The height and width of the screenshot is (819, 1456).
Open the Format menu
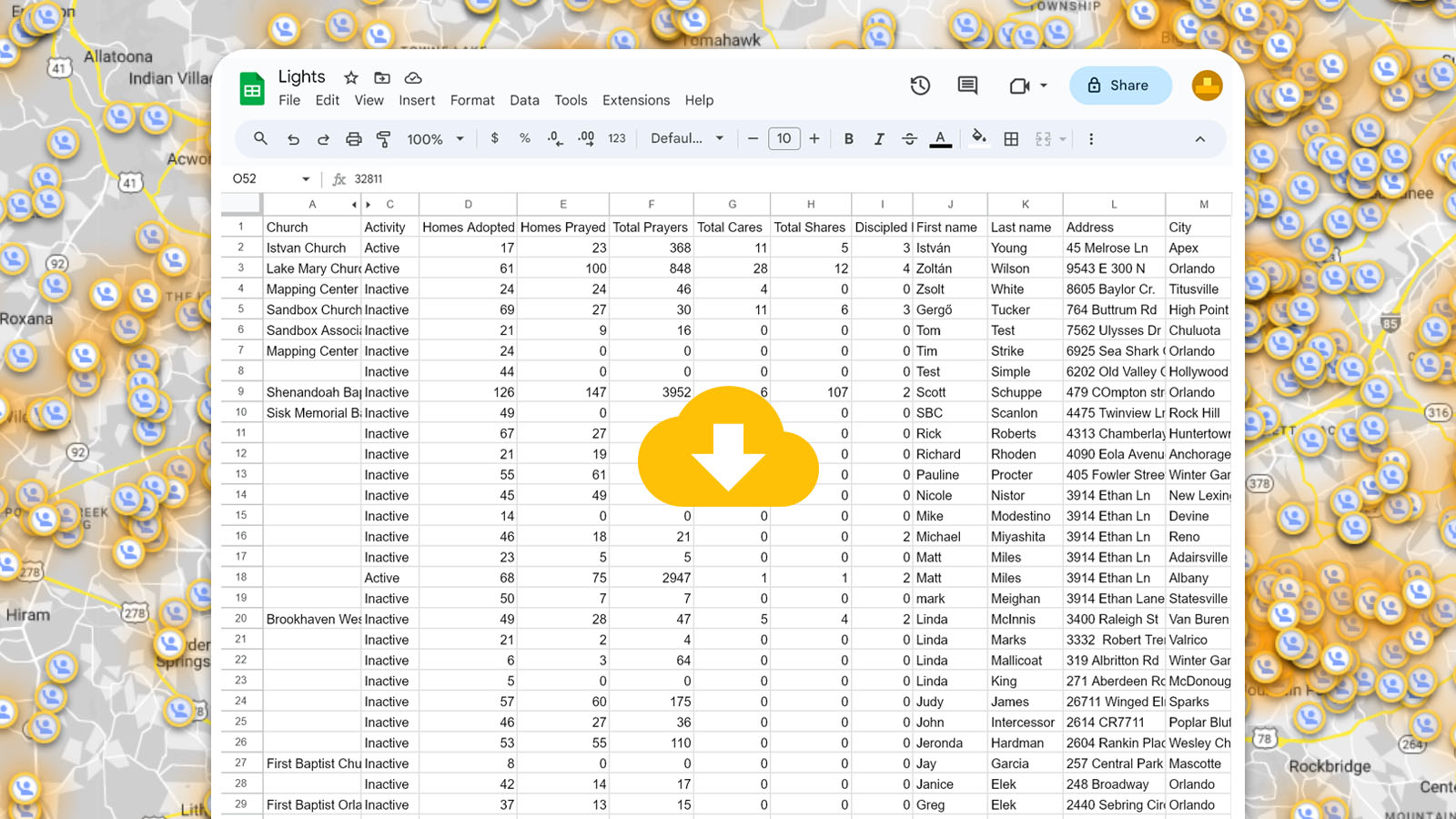(x=472, y=100)
